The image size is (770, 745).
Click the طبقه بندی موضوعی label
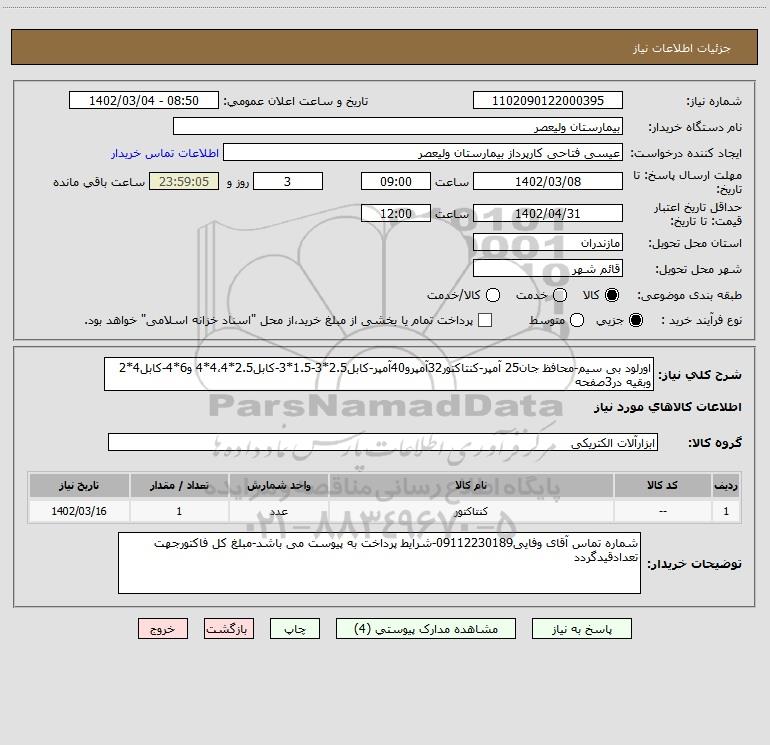click(x=689, y=296)
